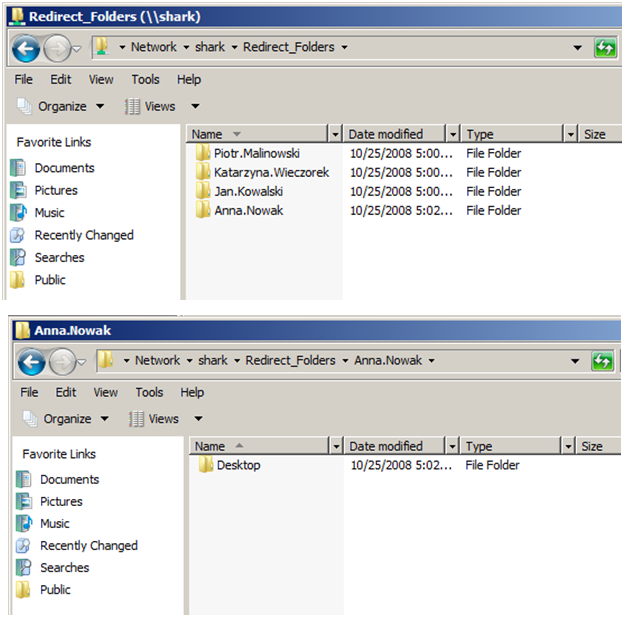This screenshot has width=625, height=617.
Task: Click File Folder type cell of Desktop row
Action: (x=492, y=465)
